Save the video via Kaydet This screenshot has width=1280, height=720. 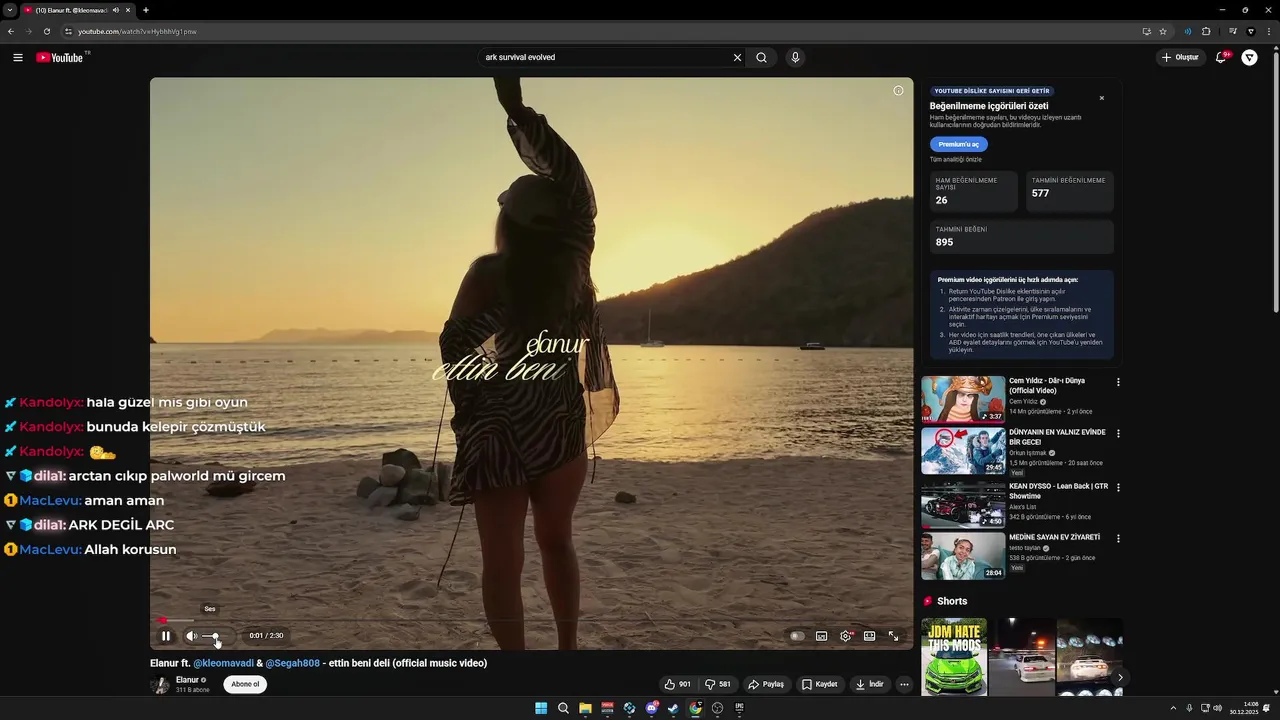[820, 685]
